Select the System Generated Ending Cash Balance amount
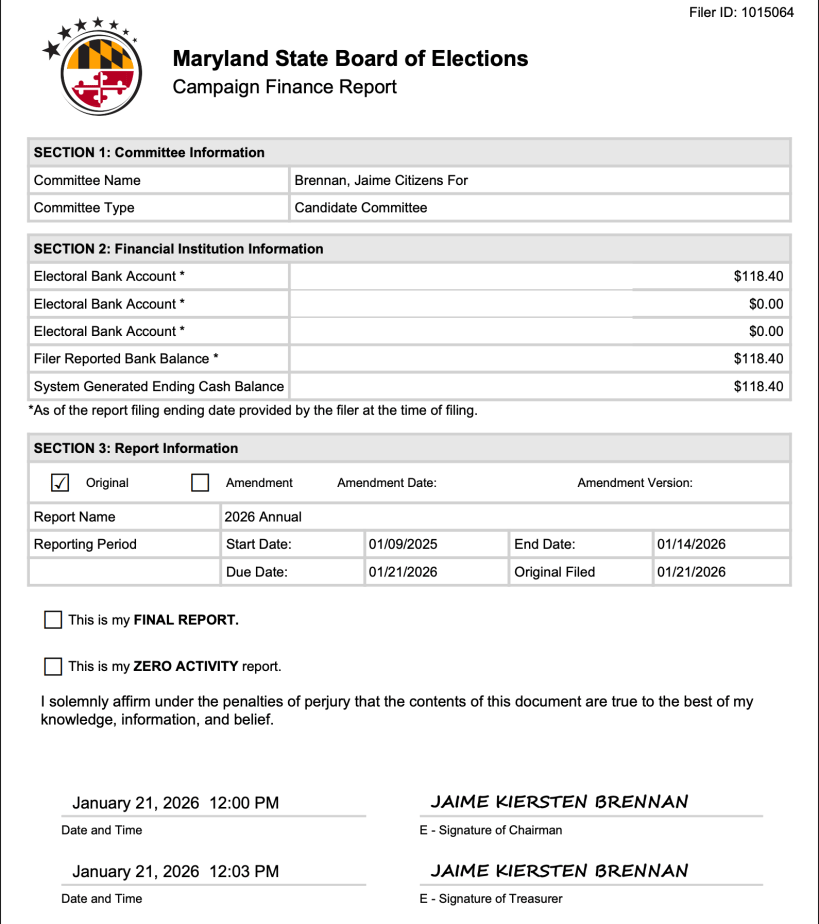This screenshot has width=819, height=924. [x=758, y=386]
